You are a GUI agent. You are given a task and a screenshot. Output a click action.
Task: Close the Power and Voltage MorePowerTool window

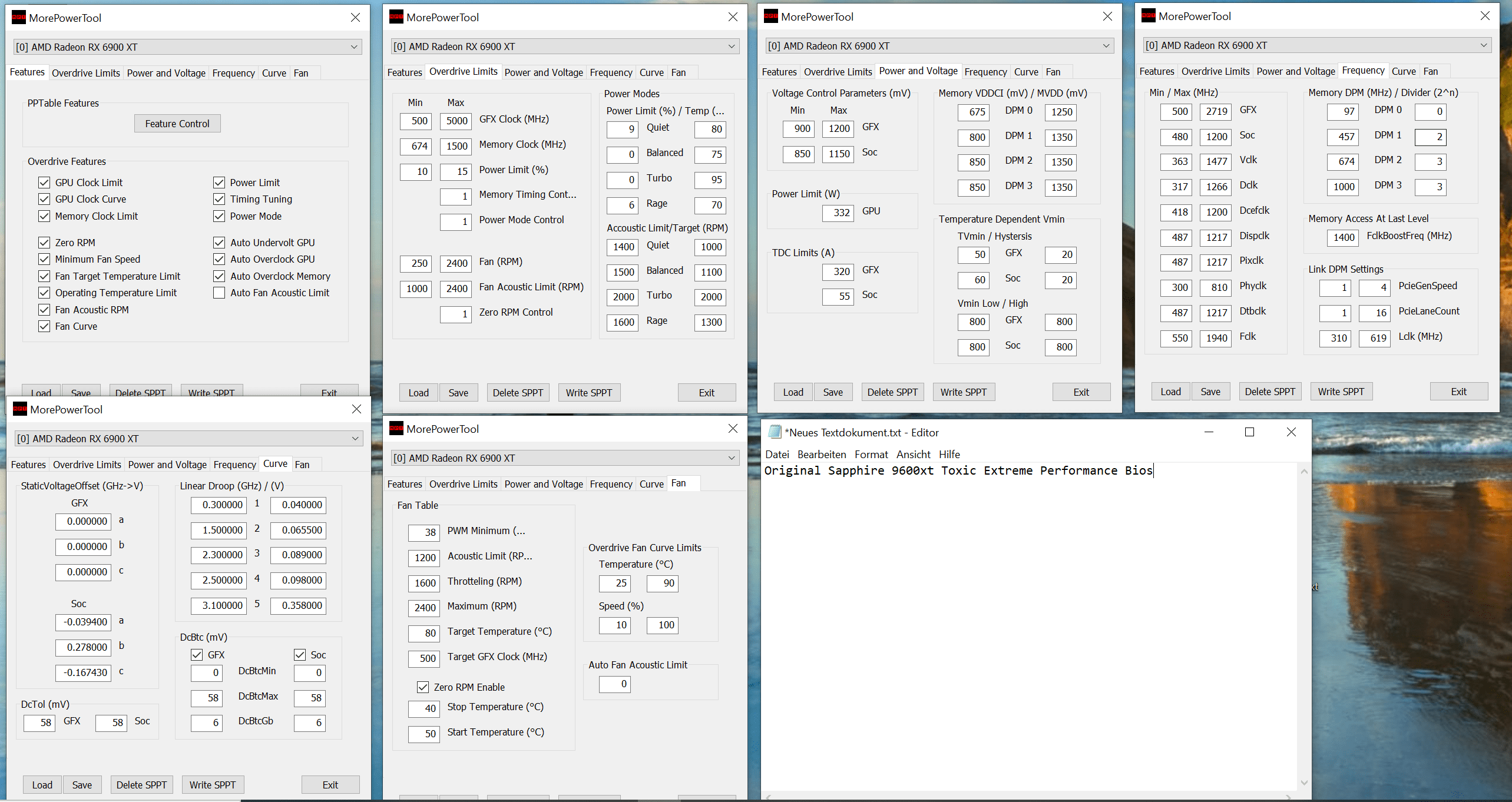(1107, 16)
